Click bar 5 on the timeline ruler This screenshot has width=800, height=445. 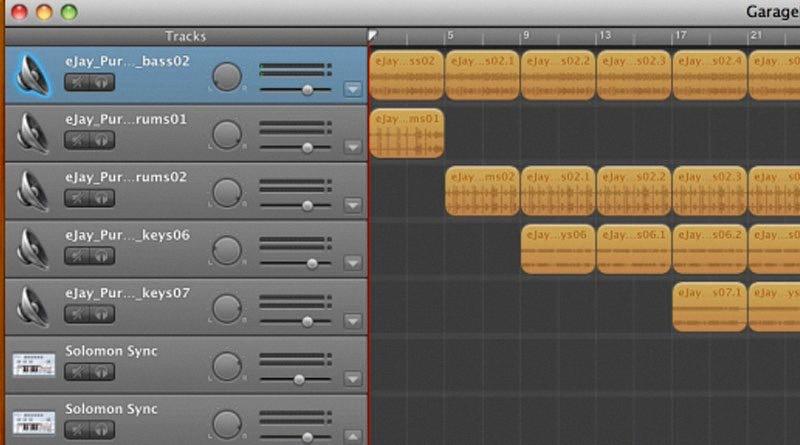click(x=450, y=35)
